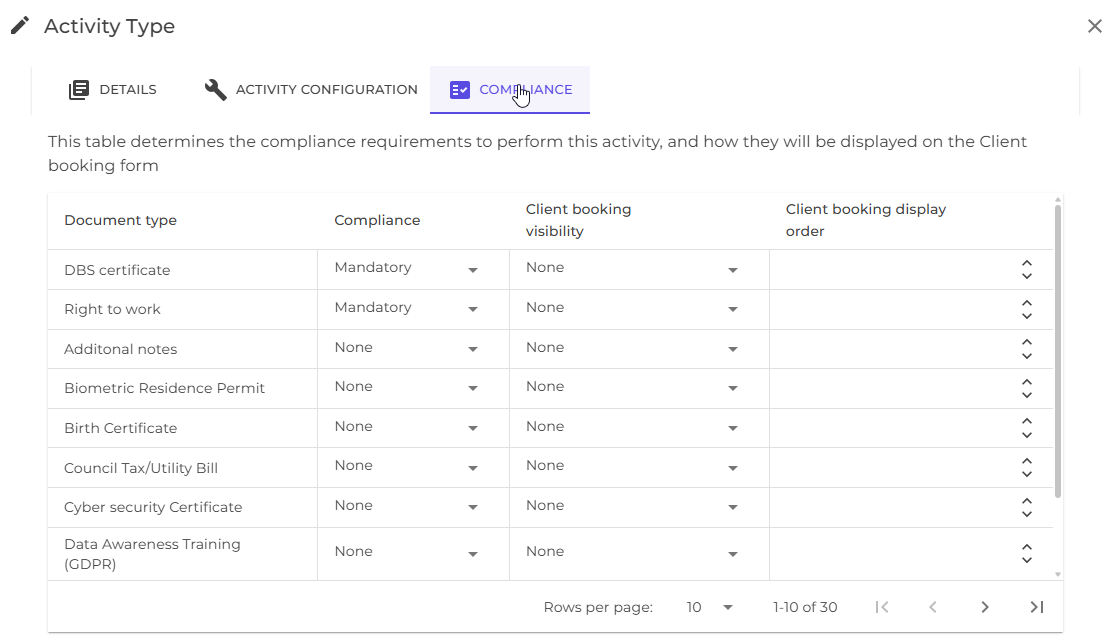
Task: Go to the next table page
Action: coord(984,607)
